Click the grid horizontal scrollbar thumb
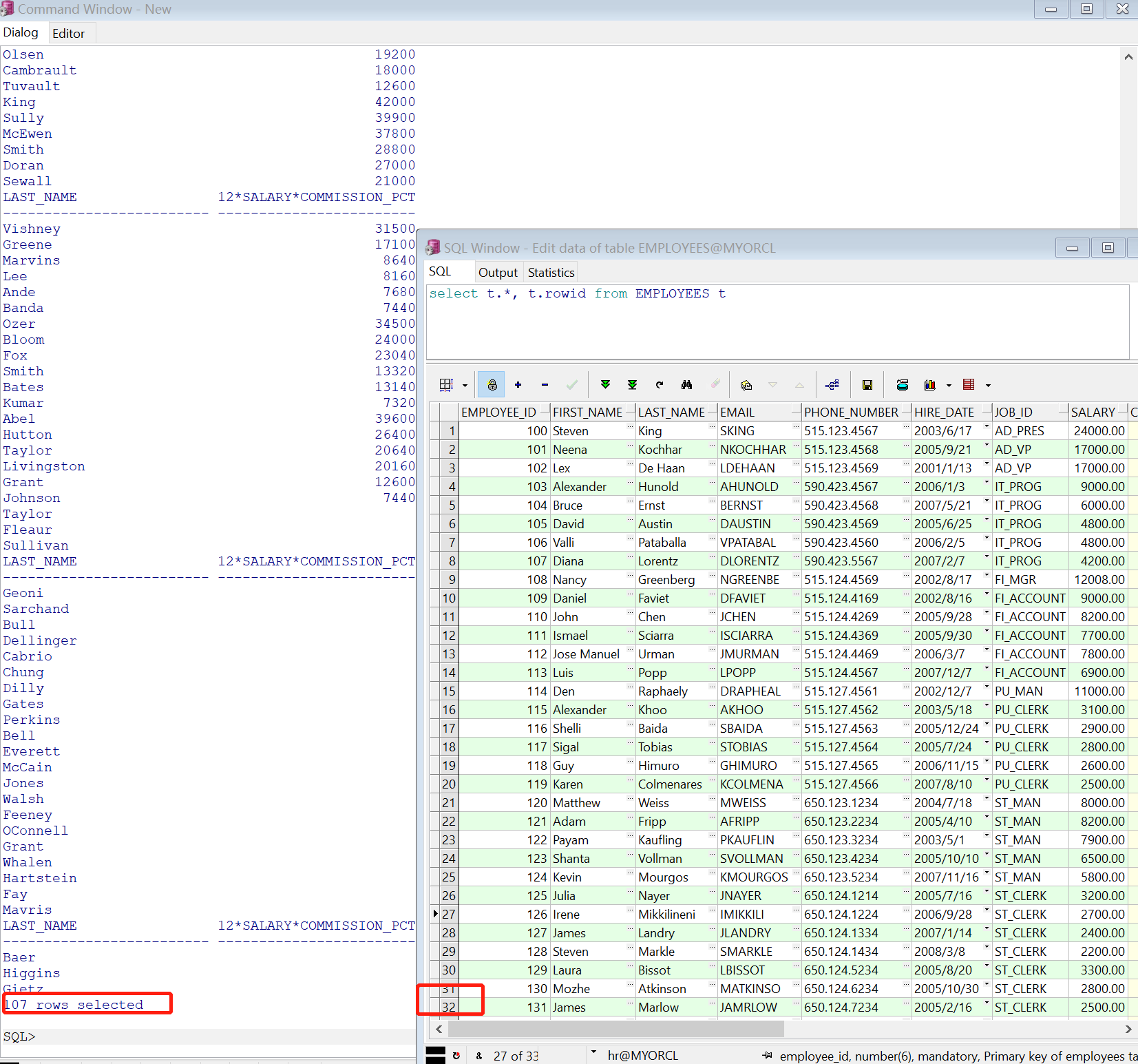Viewport: 1138px width, 1064px height. click(x=616, y=1029)
